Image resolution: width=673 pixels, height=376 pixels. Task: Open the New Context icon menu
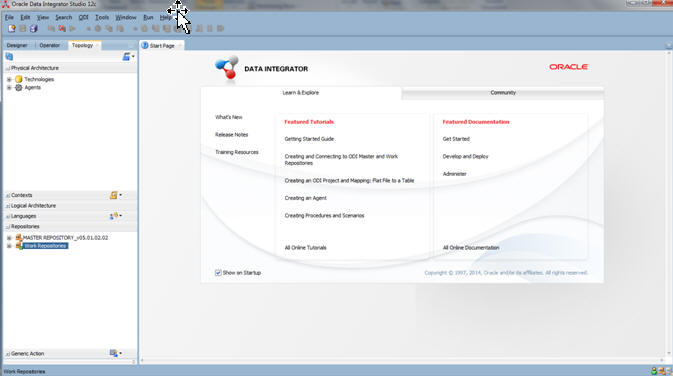pyautogui.click(x=115, y=195)
